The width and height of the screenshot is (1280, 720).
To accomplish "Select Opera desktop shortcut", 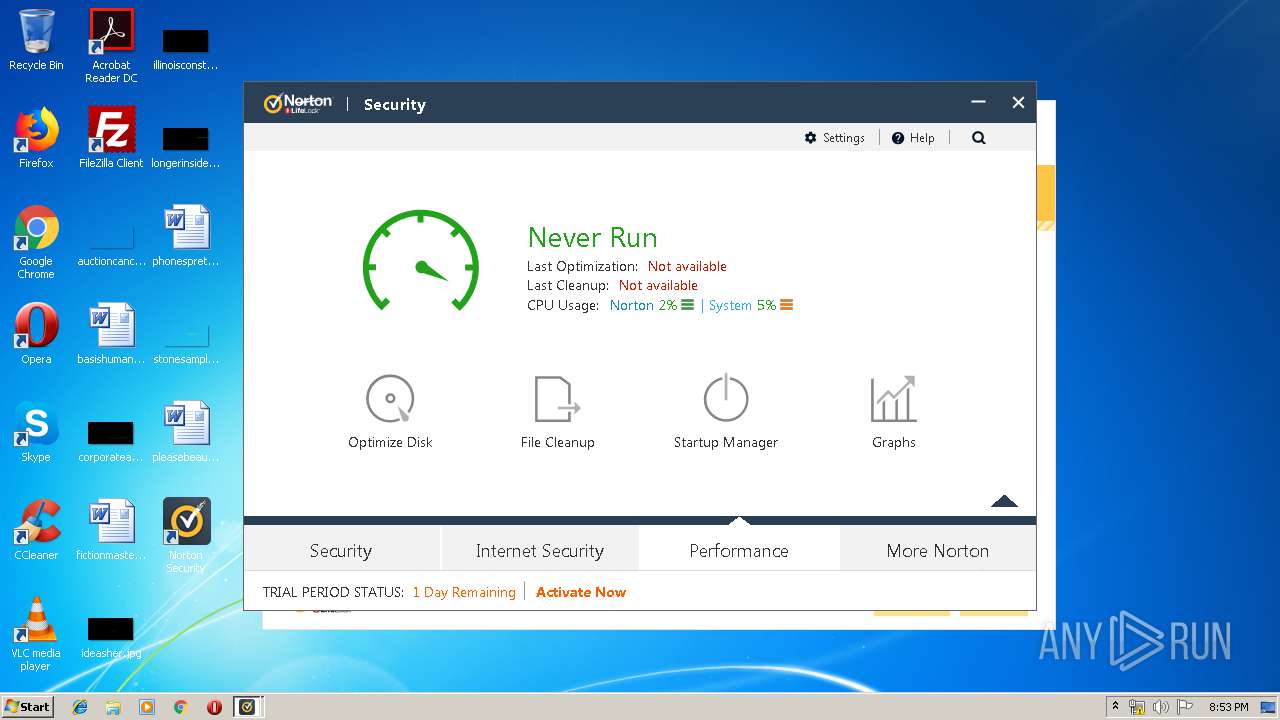I will point(36,334).
